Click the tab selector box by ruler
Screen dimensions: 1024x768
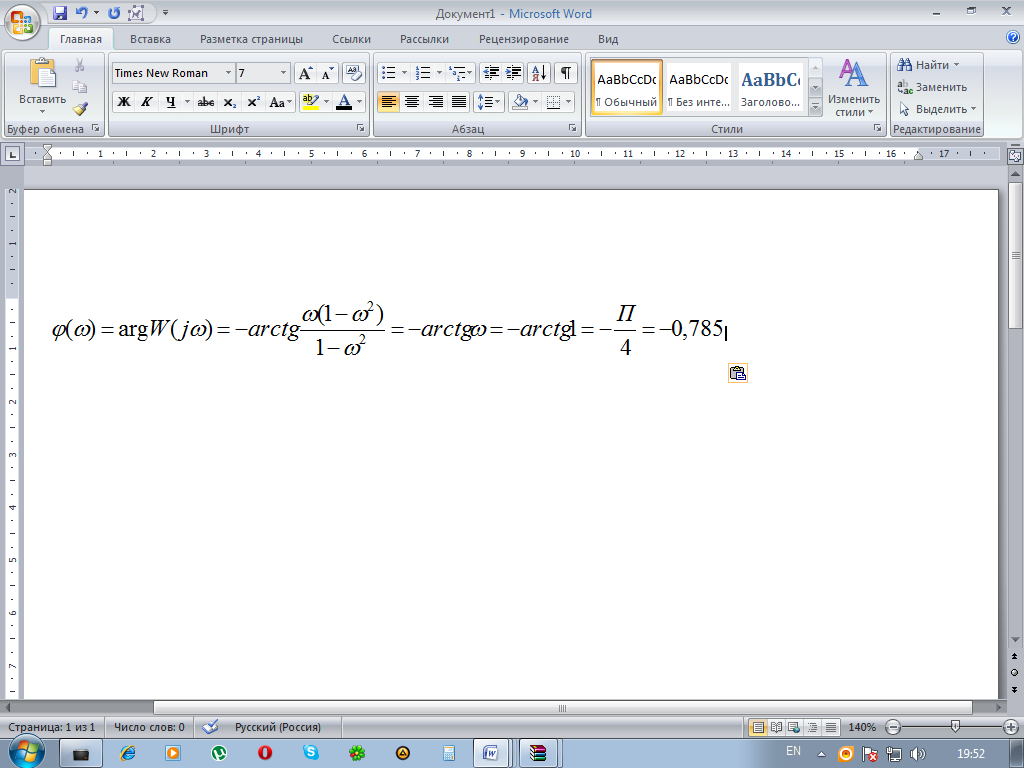[13, 154]
